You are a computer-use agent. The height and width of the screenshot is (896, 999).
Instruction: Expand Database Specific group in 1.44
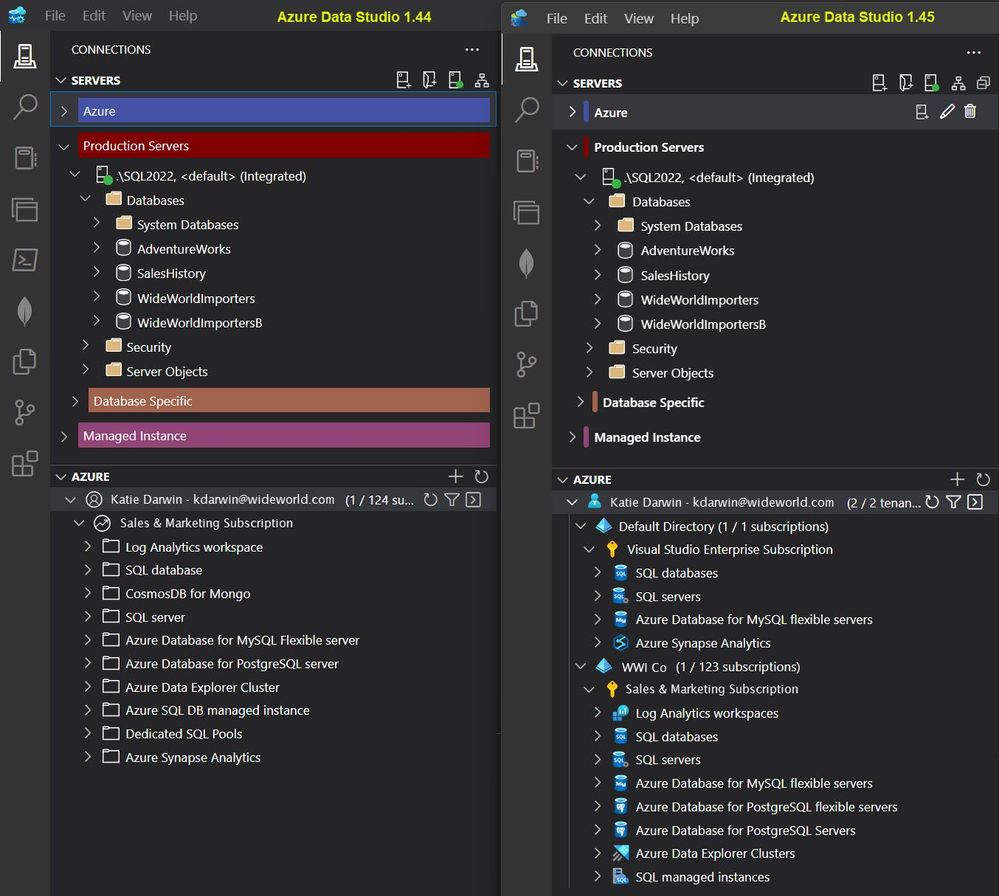(x=75, y=401)
